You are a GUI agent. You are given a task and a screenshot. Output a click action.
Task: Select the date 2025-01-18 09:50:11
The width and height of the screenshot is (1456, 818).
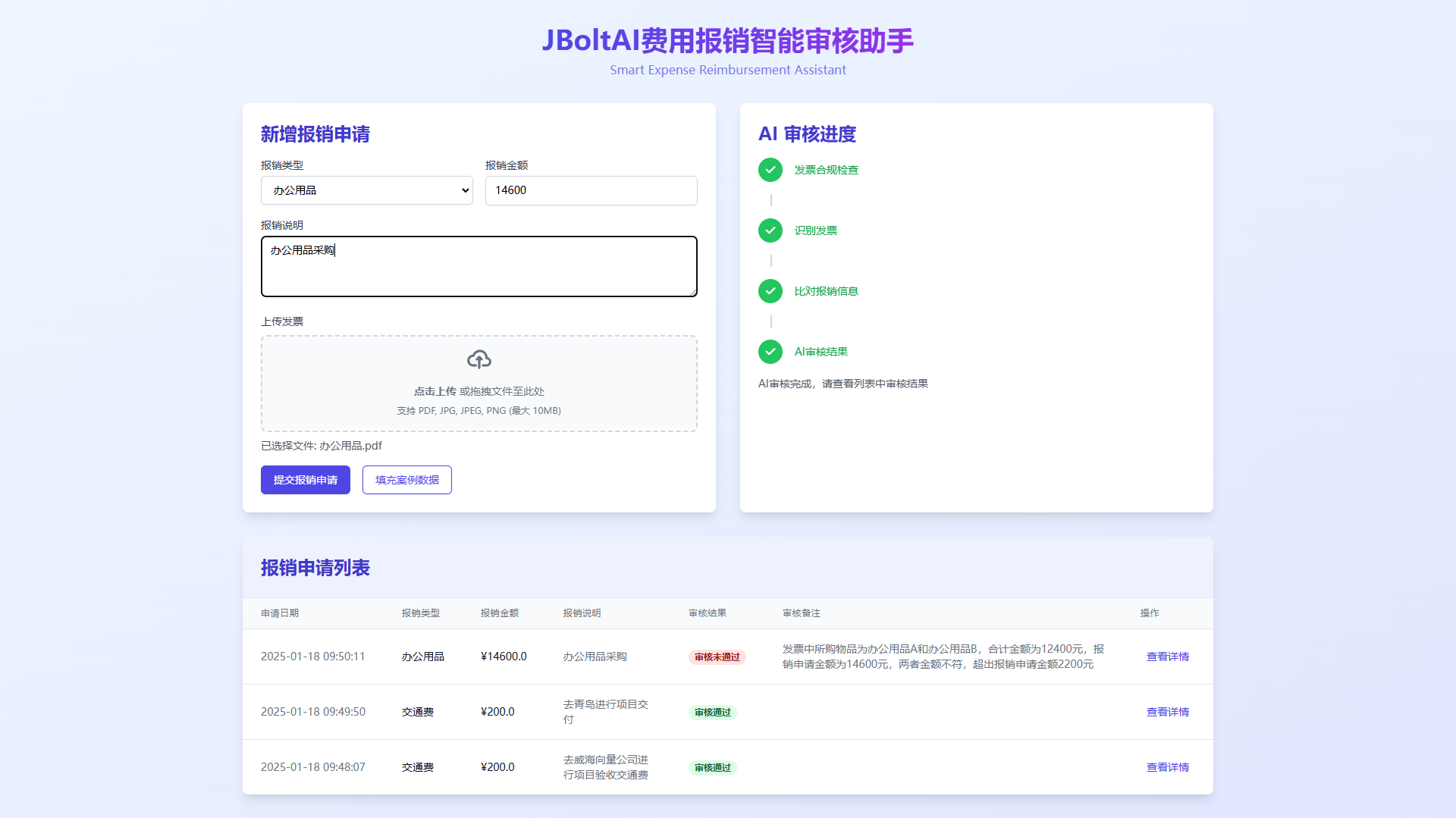(x=313, y=657)
